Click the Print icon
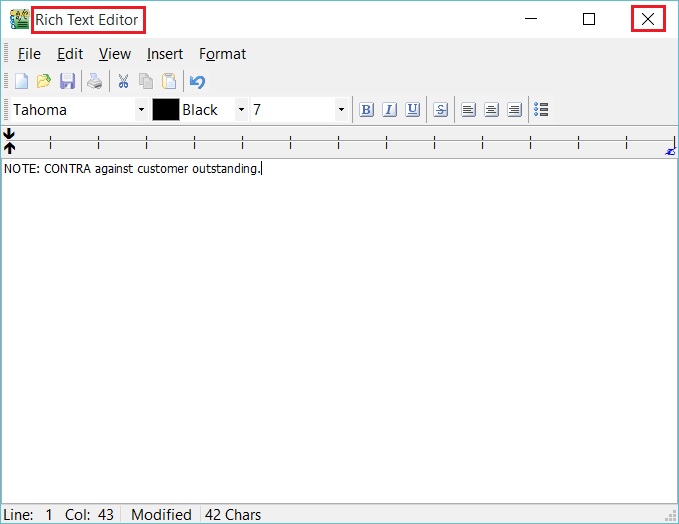 94,82
